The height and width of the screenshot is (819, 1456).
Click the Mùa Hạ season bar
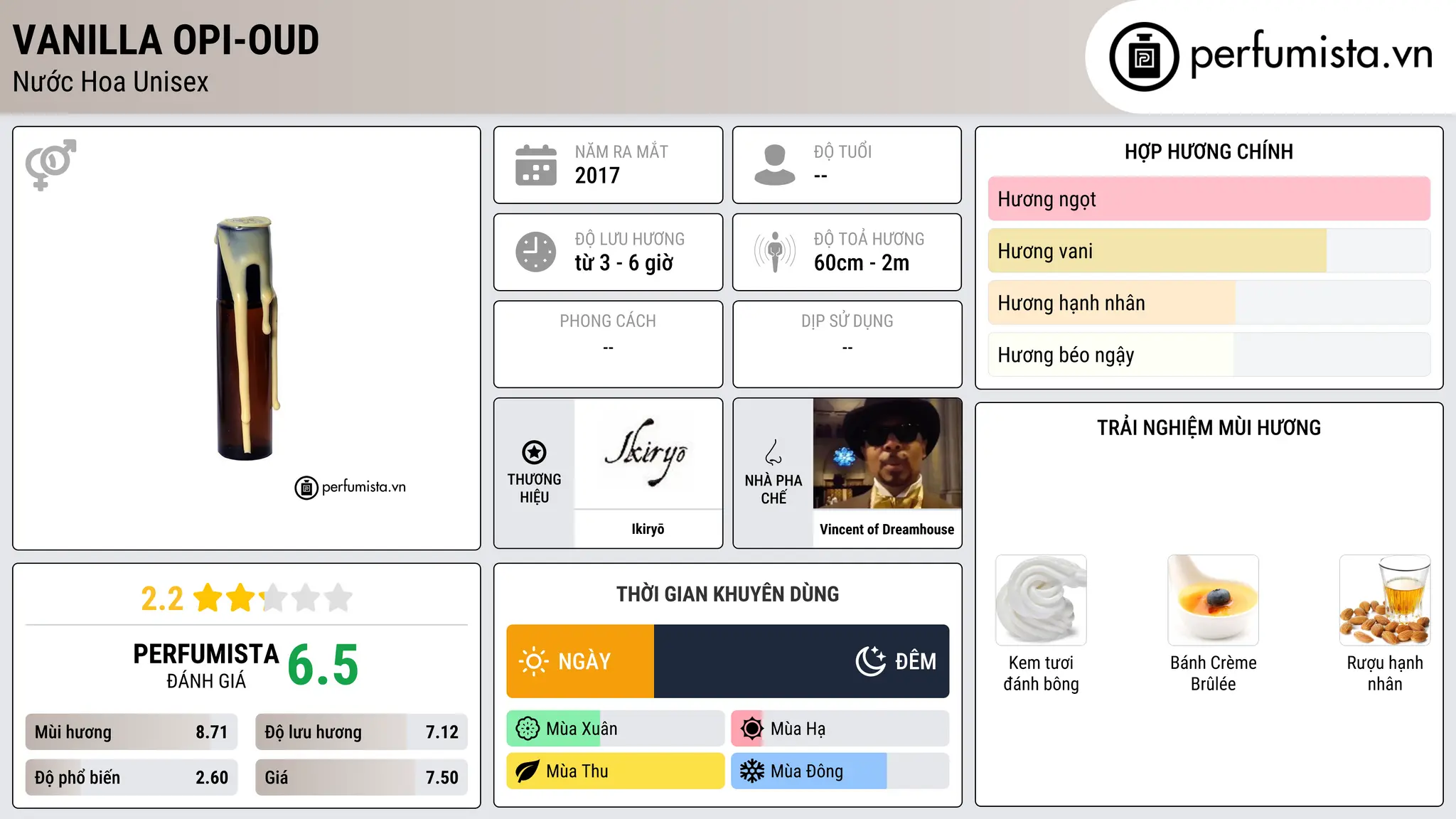pyautogui.click(x=840, y=729)
